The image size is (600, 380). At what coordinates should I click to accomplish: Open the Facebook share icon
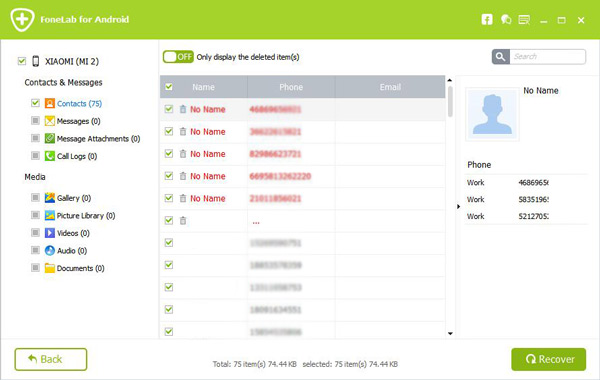[x=487, y=20]
